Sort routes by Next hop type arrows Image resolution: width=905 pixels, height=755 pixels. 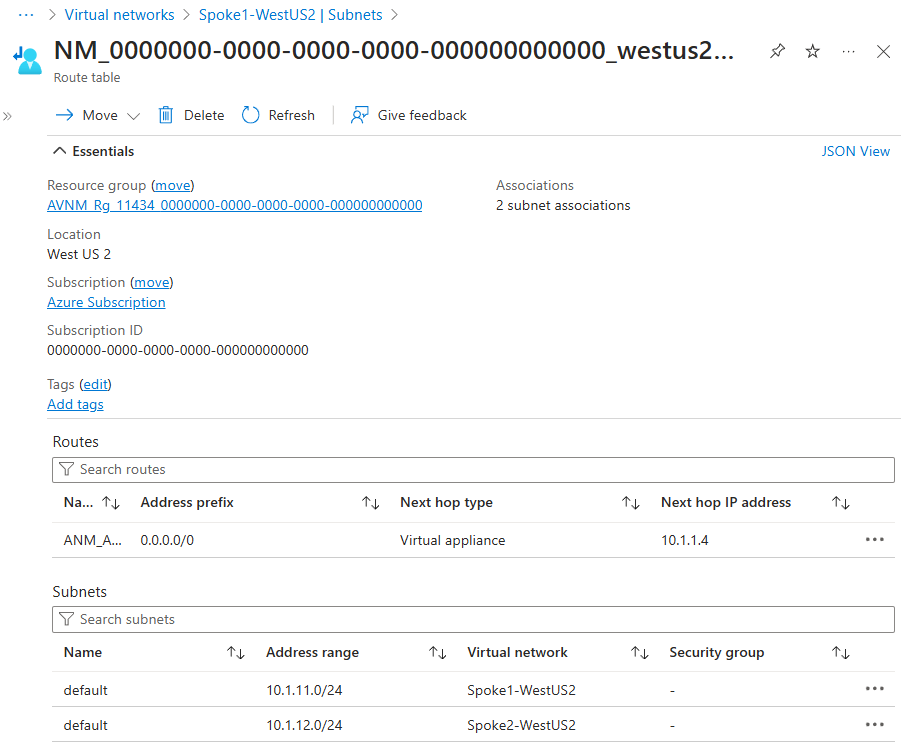tap(631, 503)
